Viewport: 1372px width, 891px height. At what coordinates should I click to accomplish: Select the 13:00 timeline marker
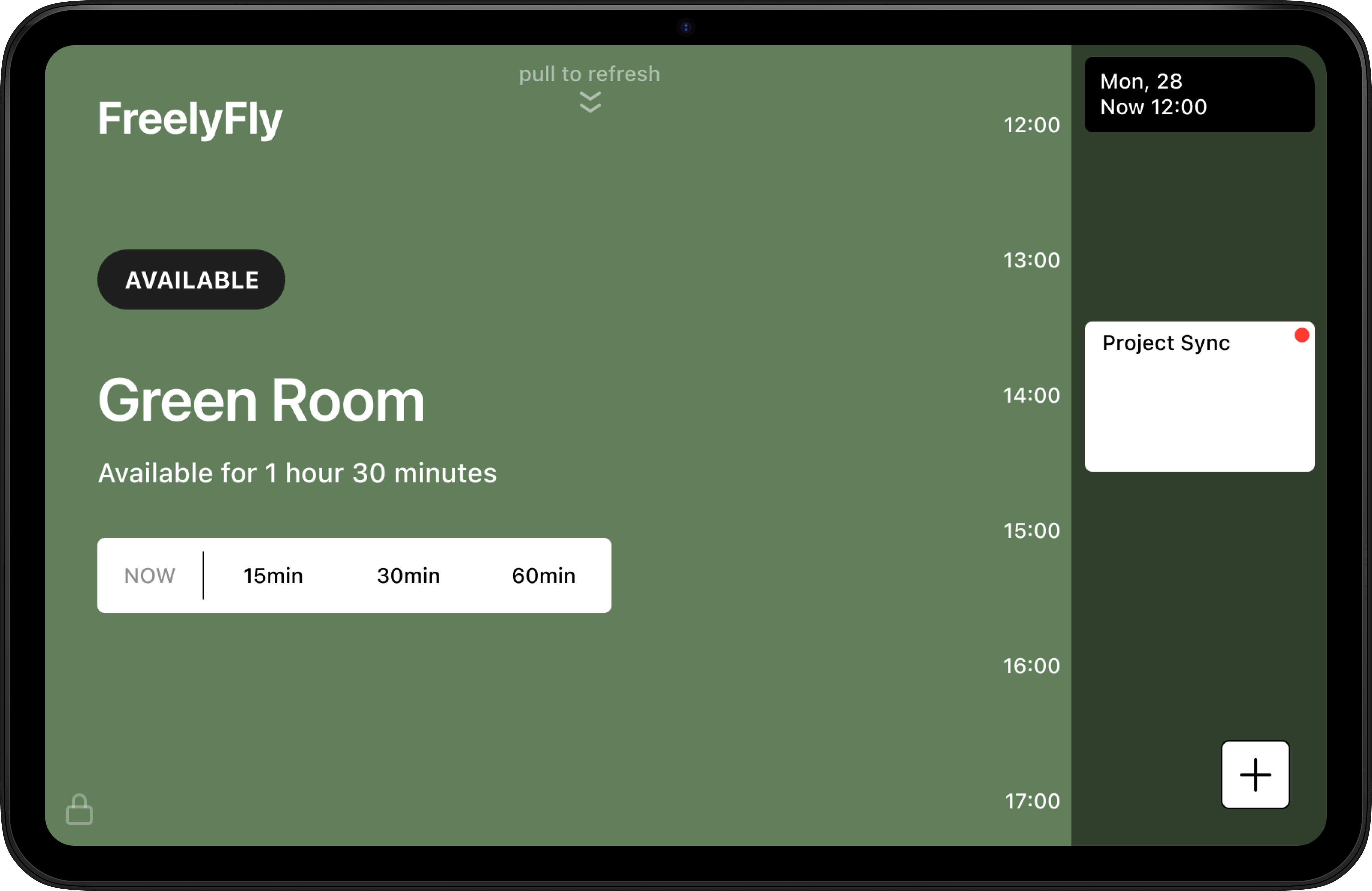(x=1031, y=261)
